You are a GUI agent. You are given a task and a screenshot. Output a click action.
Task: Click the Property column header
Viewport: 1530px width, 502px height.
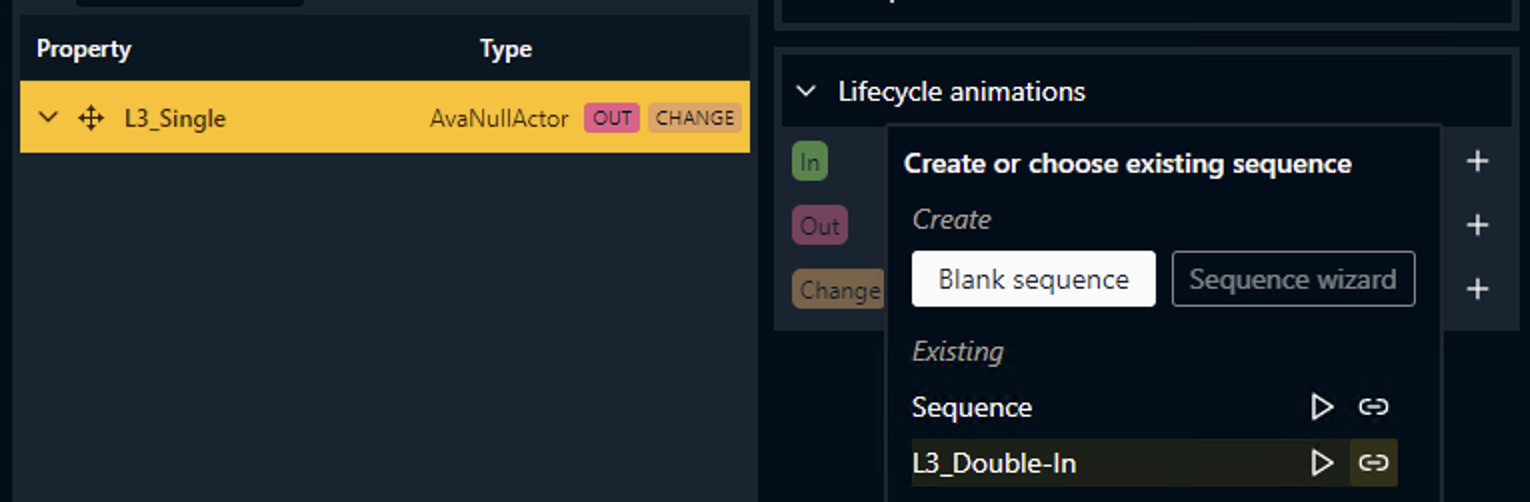click(x=84, y=49)
